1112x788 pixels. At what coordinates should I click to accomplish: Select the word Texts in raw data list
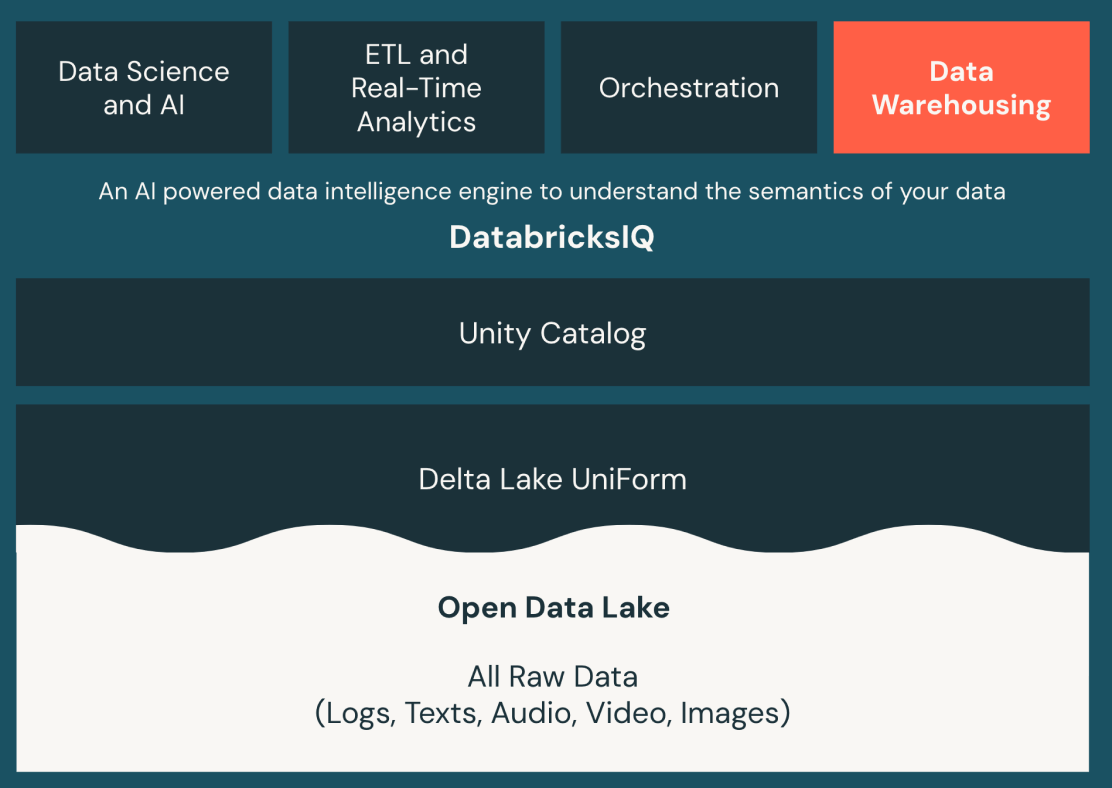pos(443,714)
